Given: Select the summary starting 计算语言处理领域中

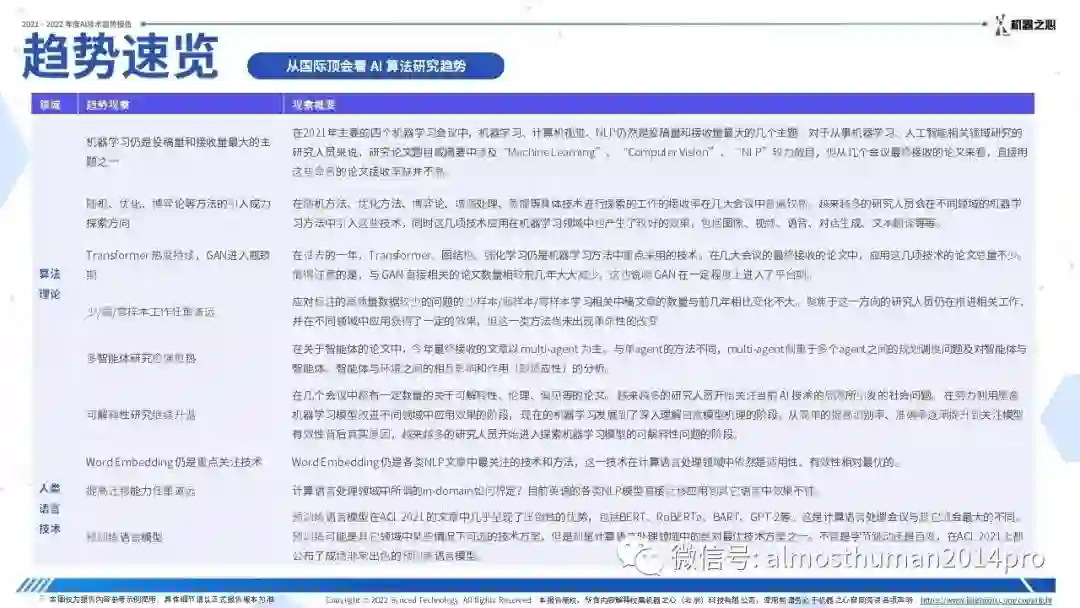Looking at the screenshot, I should [555, 491].
